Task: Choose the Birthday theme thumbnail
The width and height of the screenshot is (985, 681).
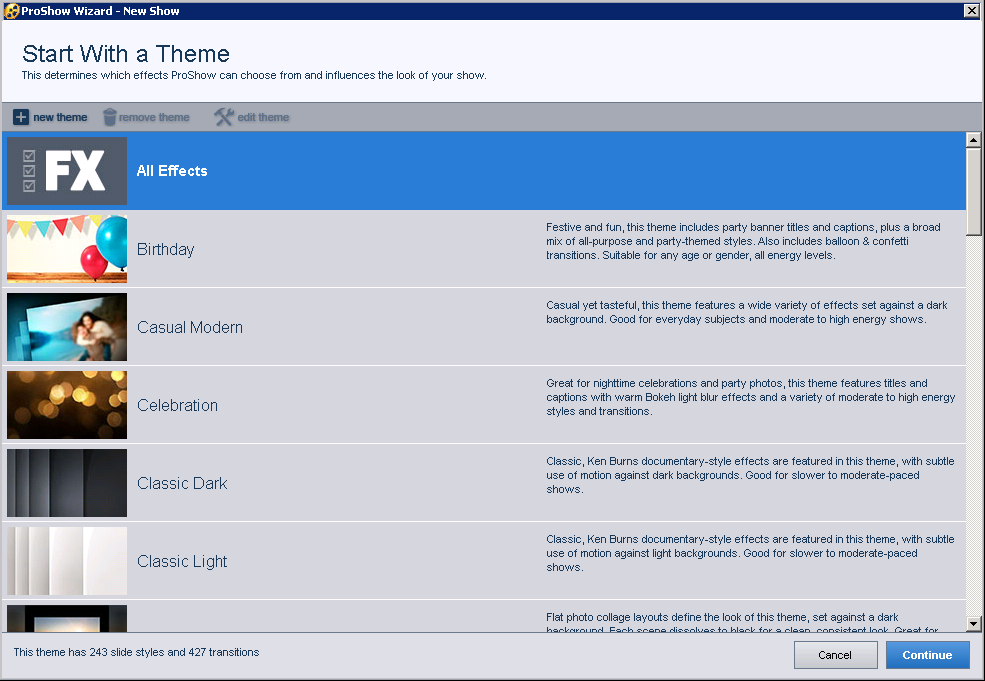Action: (67, 249)
